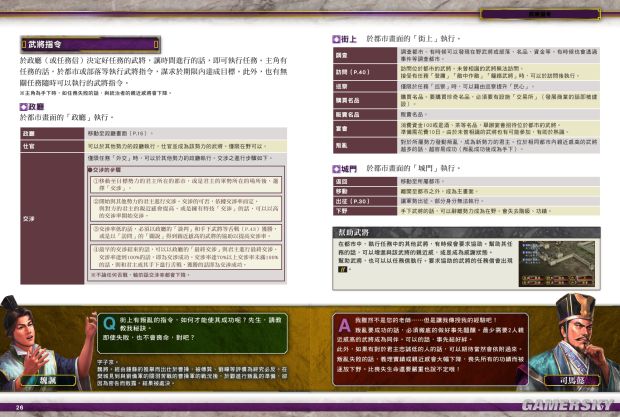This screenshot has width=620, height=417.
Task: Click the 魏諷 biography text below the question
Action: click(x=192, y=372)
